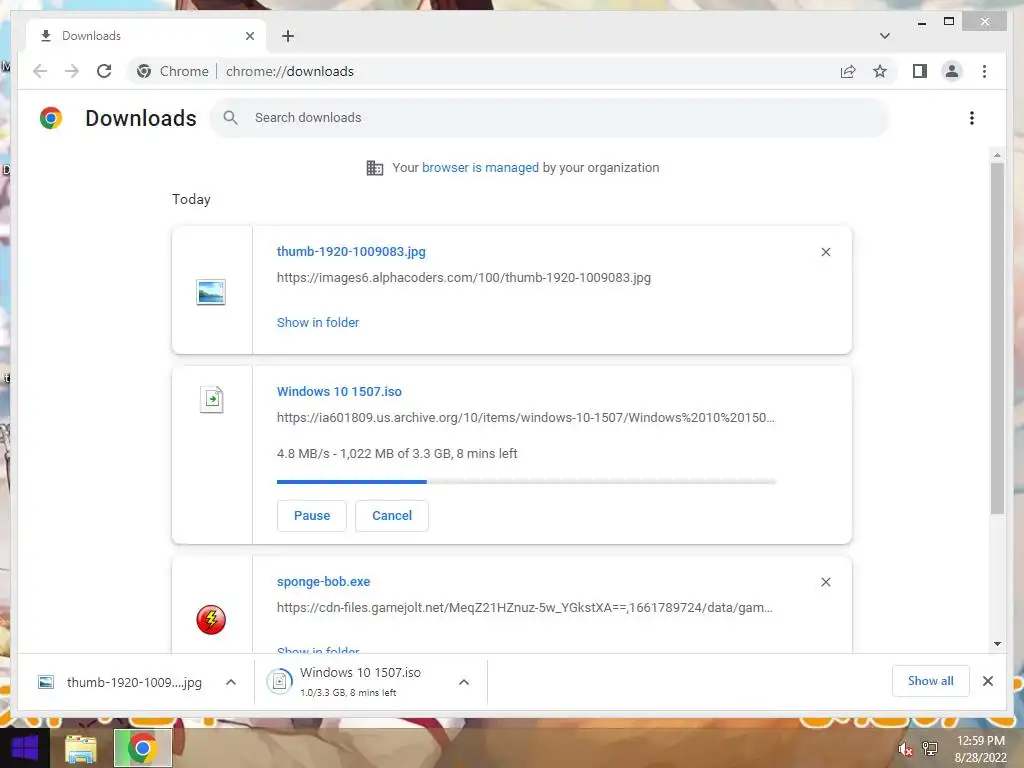Cancel the Windows 10 1507.iso download
Viewport: 1024px width, 768px height.
392,515
